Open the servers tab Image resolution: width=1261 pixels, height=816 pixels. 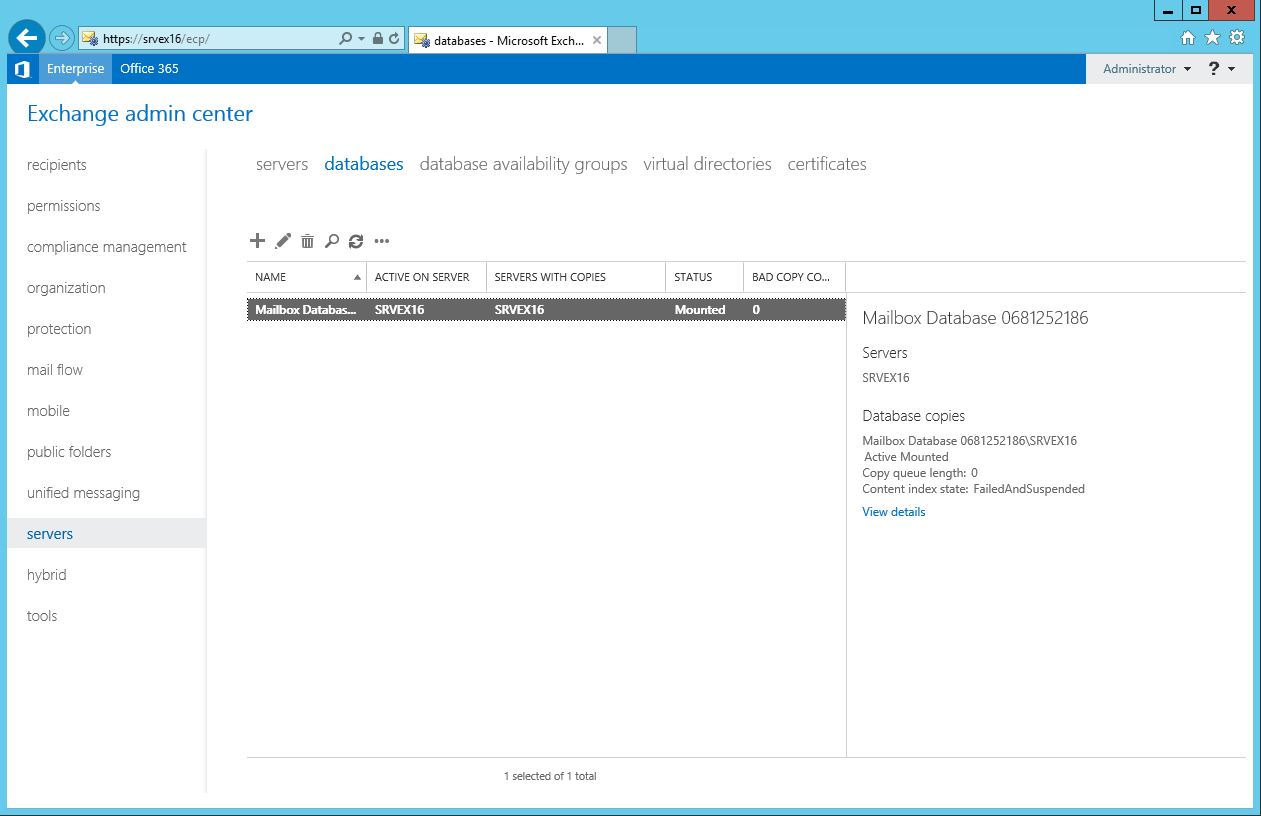(x=282, y=164)
